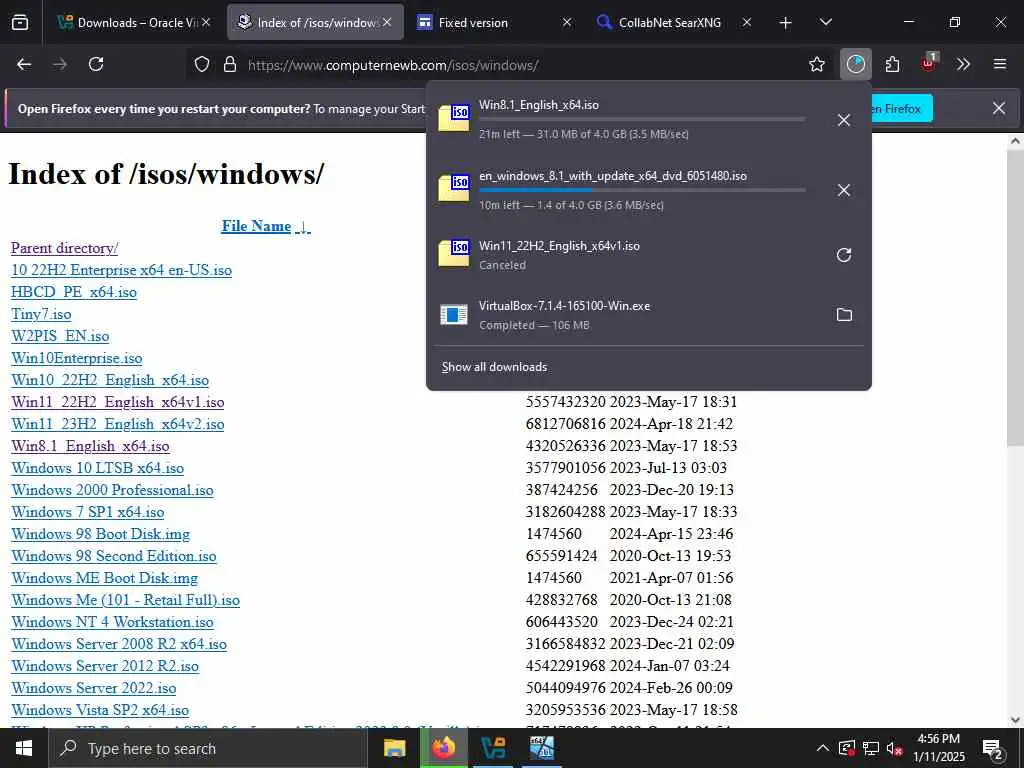1024x768 pixels.
Task: Toggle the downloads panel toolbar button
Action: [x=856, y=64]
